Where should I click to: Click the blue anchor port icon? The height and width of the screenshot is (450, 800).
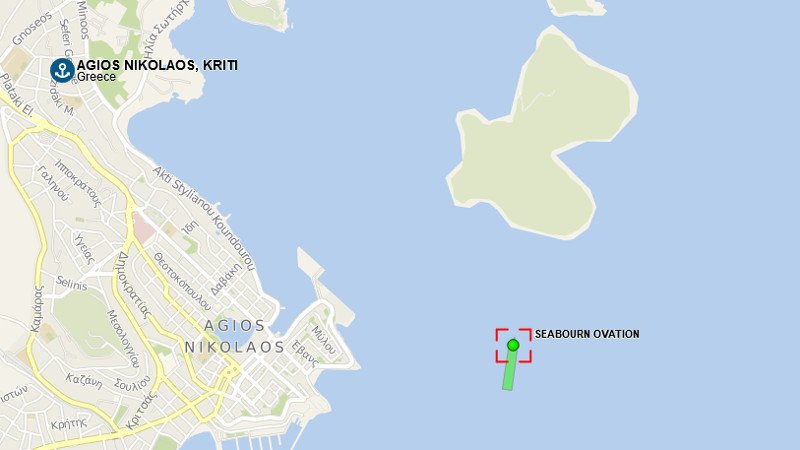tap(62, 70)
